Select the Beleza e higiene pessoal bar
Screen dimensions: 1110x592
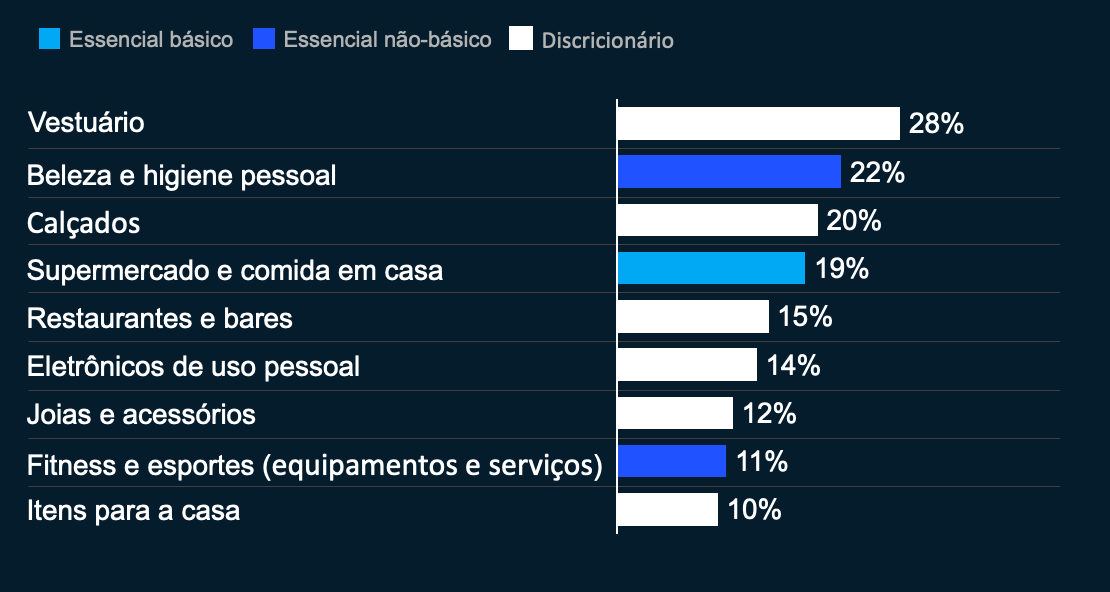coord(728,172)
